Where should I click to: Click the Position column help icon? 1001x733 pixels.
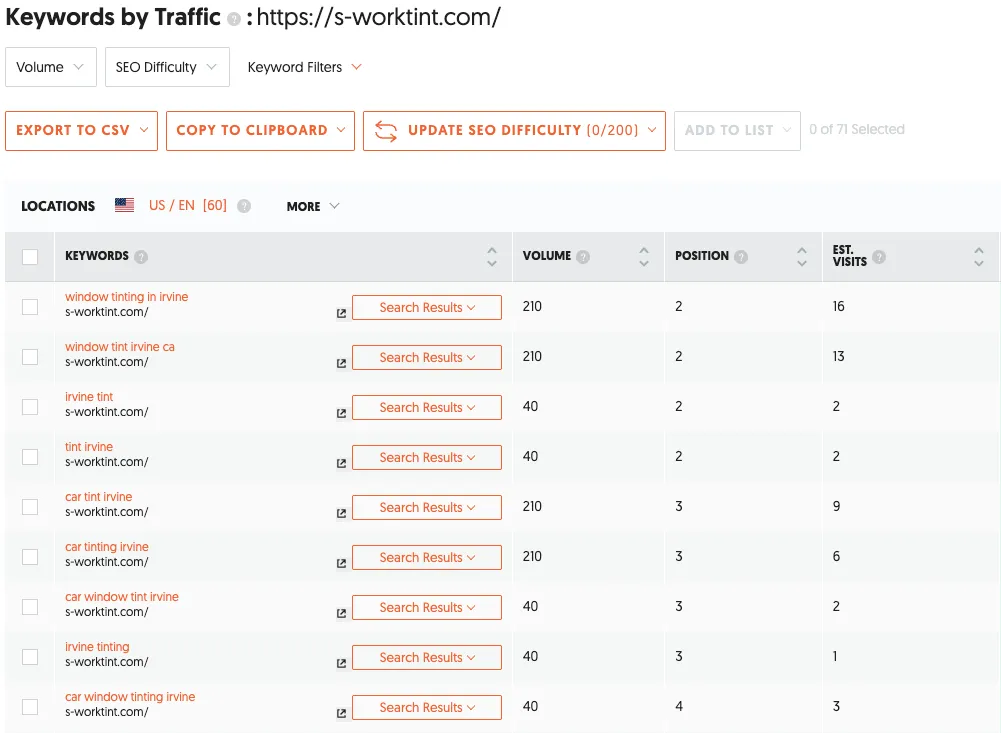(x=741, y=257)
